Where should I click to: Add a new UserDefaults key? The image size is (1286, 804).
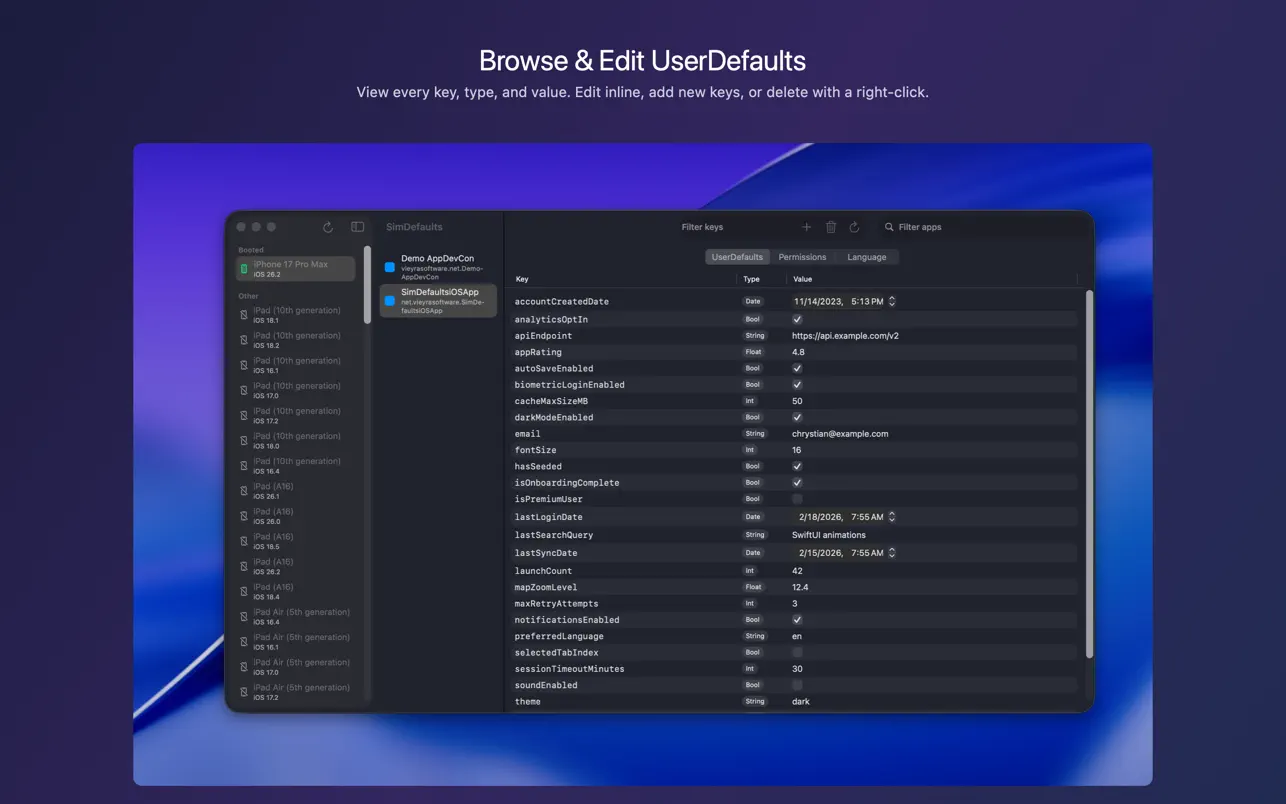click(807, 227)
